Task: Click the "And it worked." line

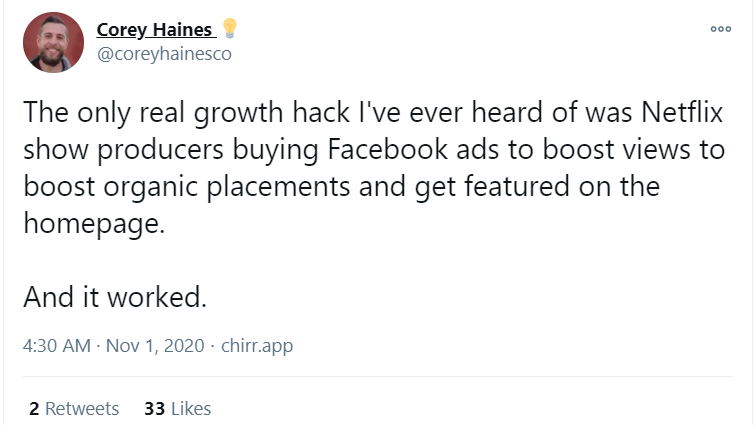Action: 117,297
